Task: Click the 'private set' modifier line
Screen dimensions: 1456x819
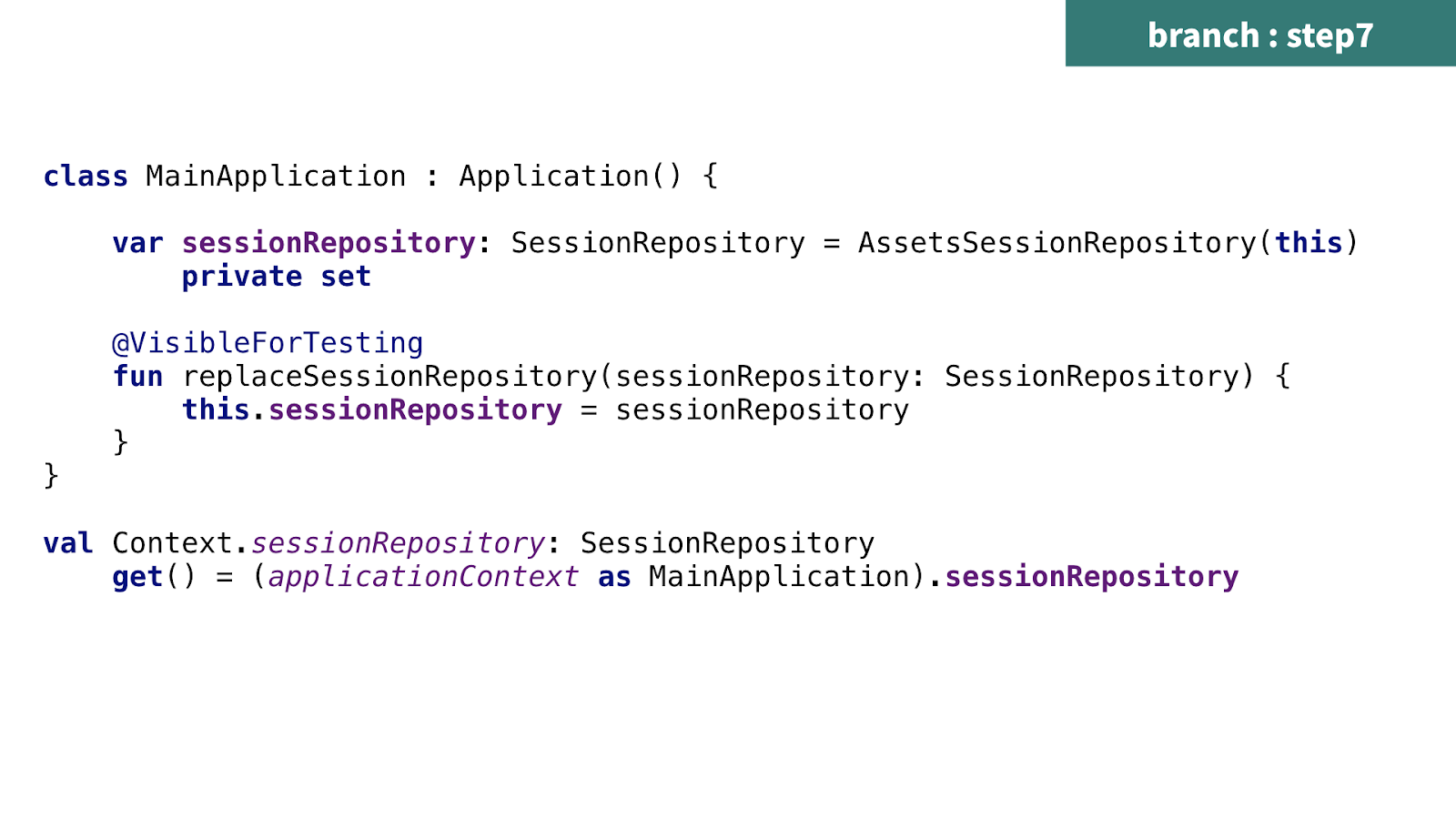Action: point(277,277)
